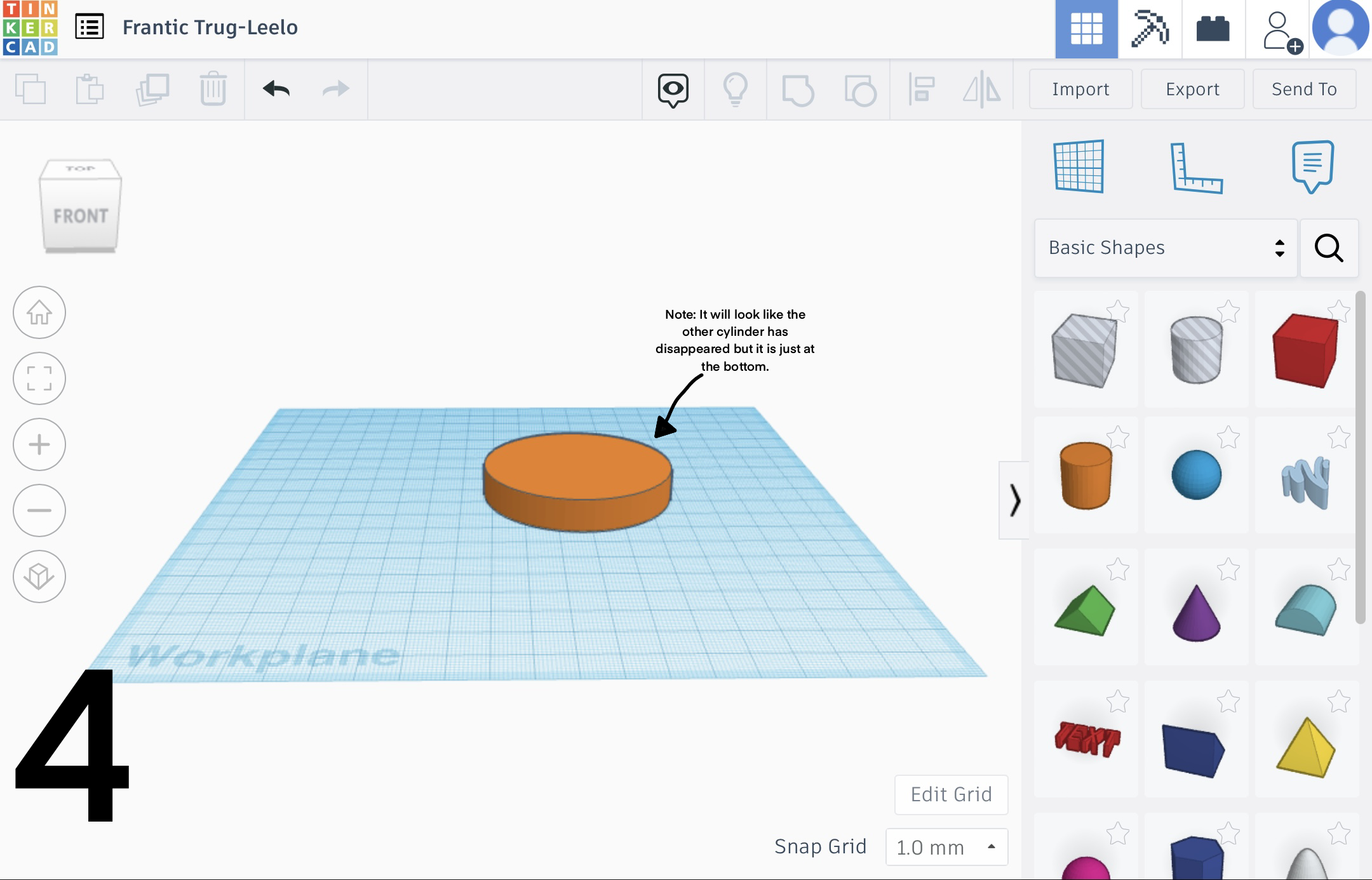Open the Tinkercad logo home link
1372x880 pixels.
30,28
